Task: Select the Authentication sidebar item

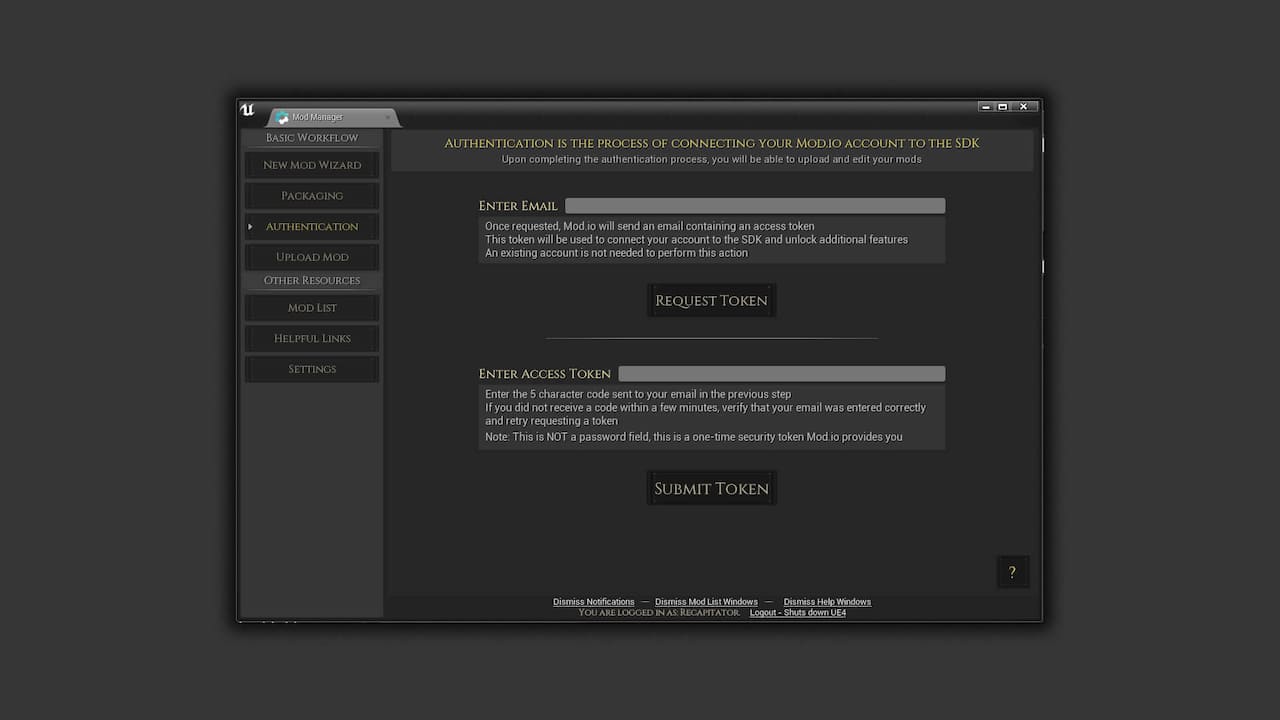Action: point(312,226)
